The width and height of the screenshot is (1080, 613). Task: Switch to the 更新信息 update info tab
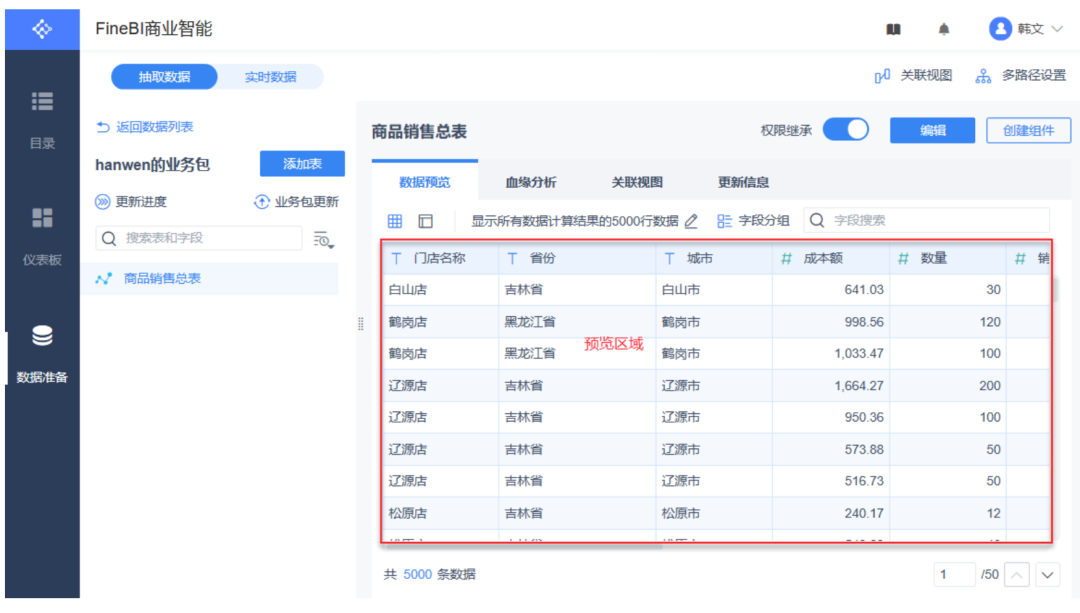743,182
